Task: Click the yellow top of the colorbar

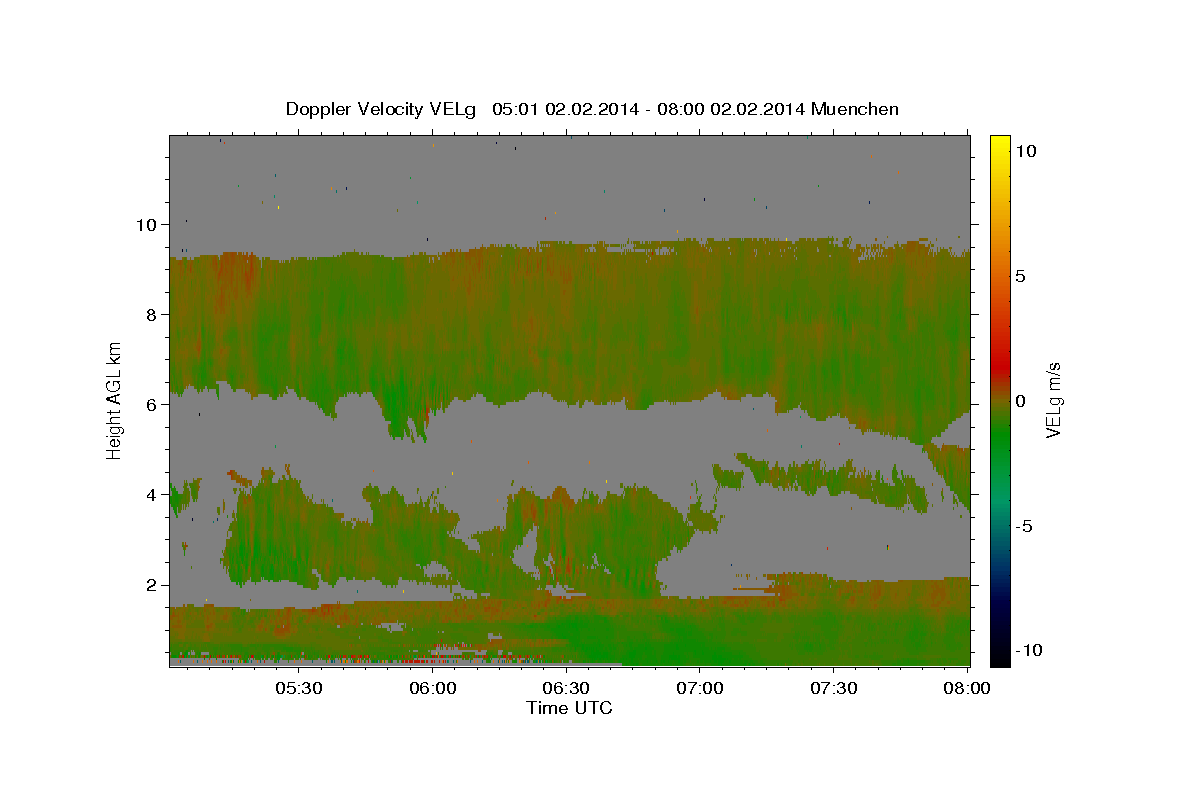Action: point(1000,145)
